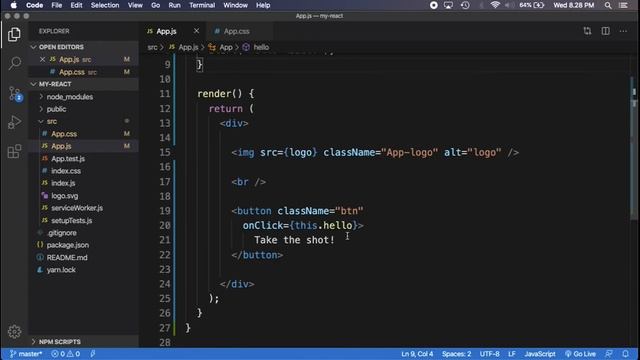Open the feedback icon in status bar
640x360 pixels.
click(x=609, y=354)
